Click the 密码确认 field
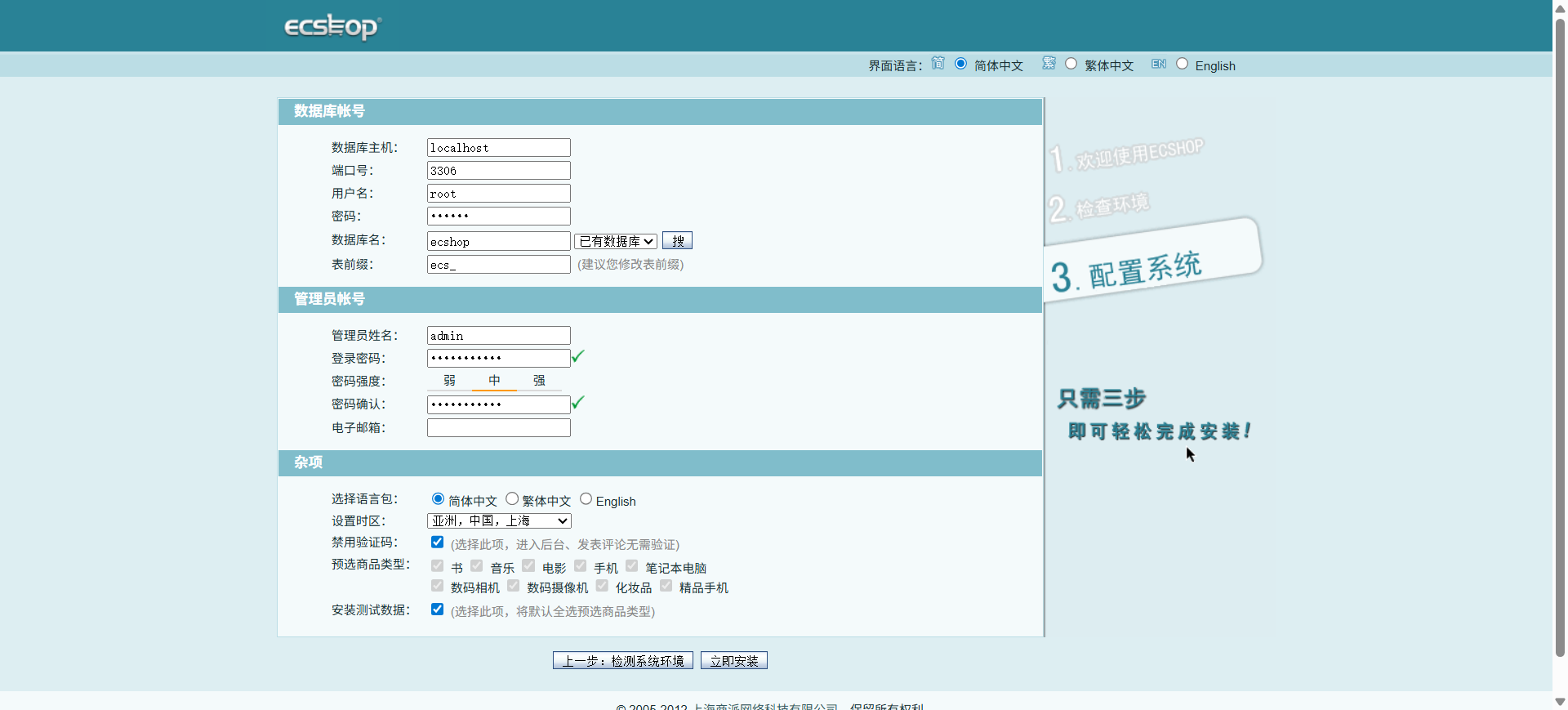This screenshot has height=710, width=1568. point(499,404)
